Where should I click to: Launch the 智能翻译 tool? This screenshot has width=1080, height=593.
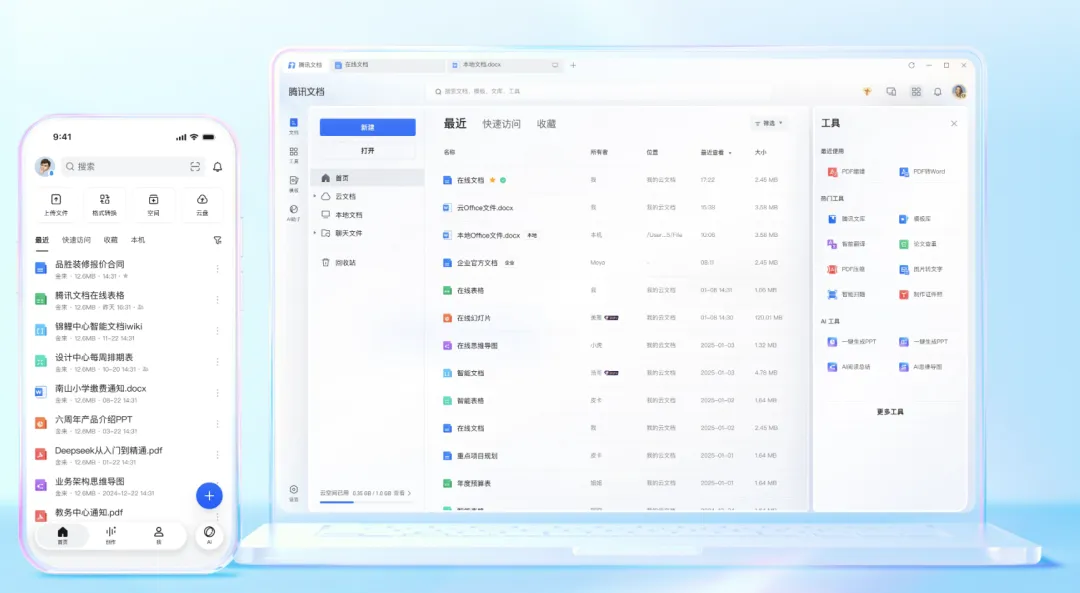tap(847, 244)
